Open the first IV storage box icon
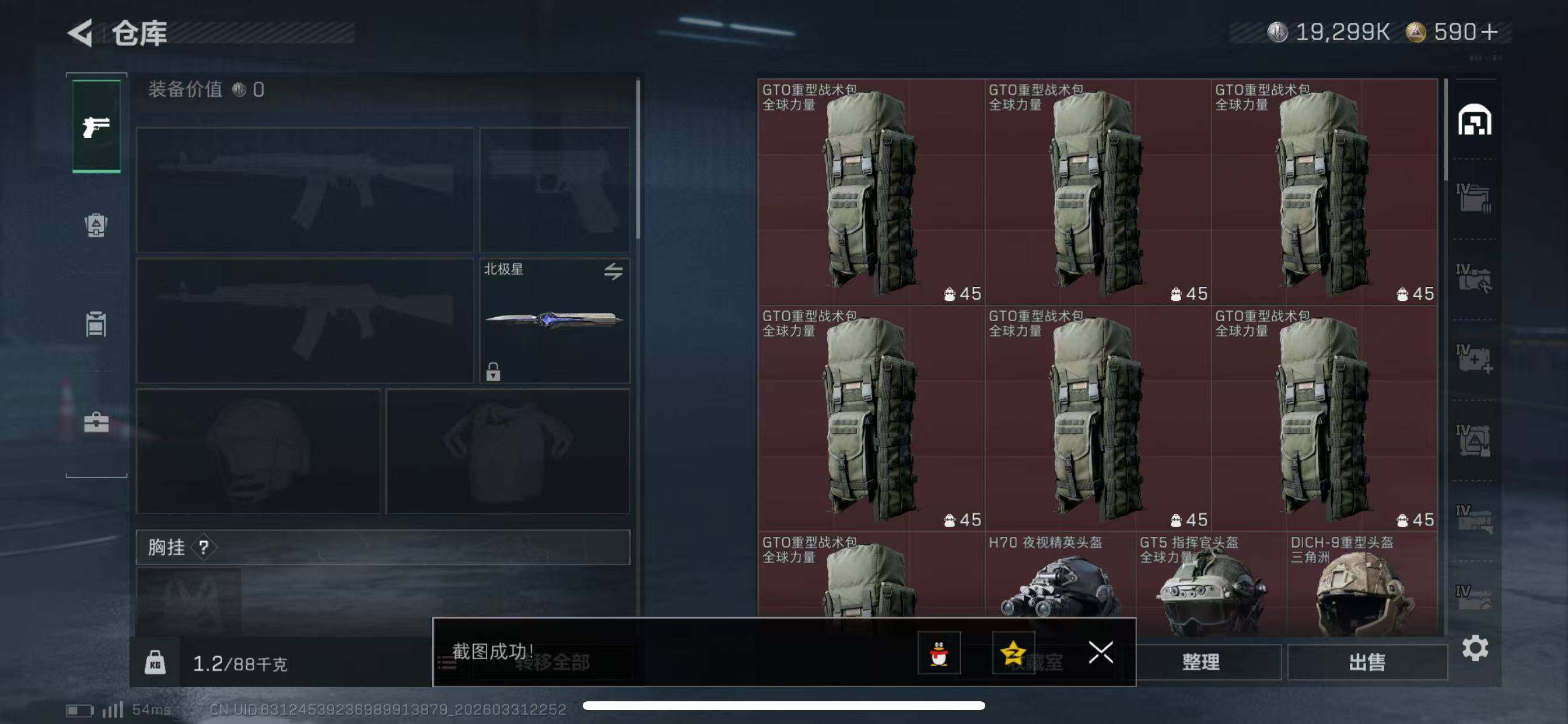 click(x=1473, y=198)
